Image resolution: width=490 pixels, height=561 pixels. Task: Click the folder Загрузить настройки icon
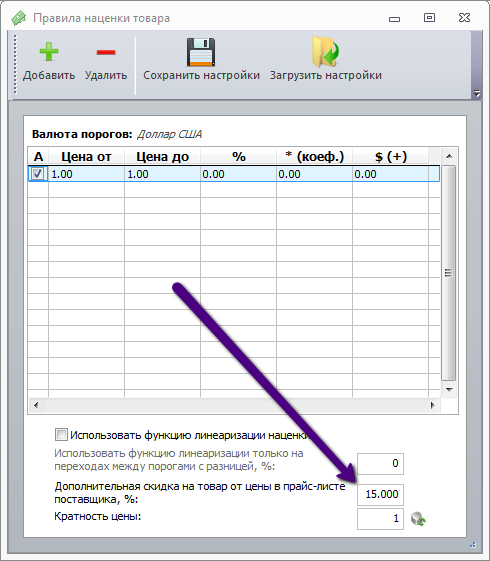tap(325, 52)
